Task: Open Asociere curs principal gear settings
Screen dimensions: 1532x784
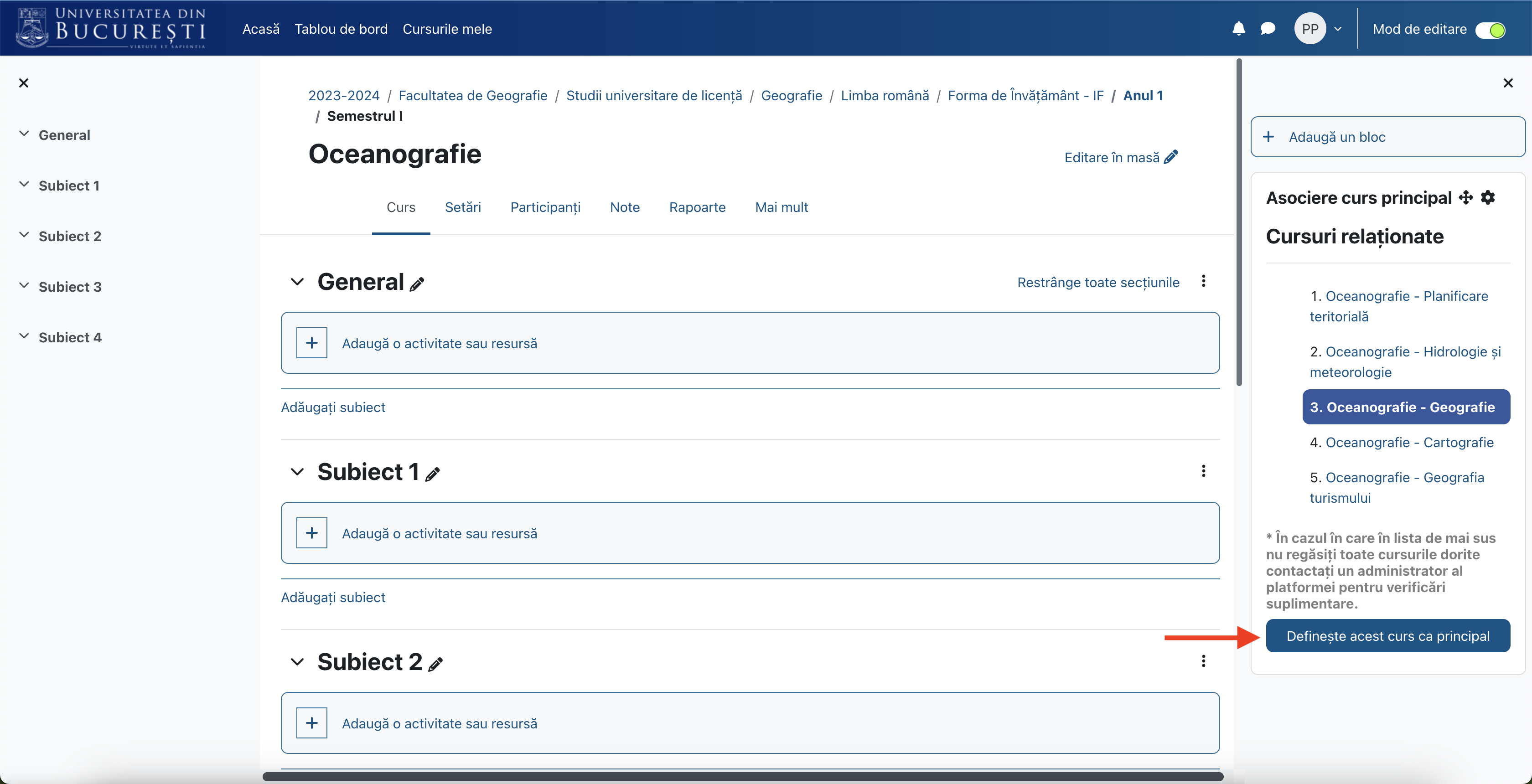Action: pyautogui.click(x=1488, y=197)
